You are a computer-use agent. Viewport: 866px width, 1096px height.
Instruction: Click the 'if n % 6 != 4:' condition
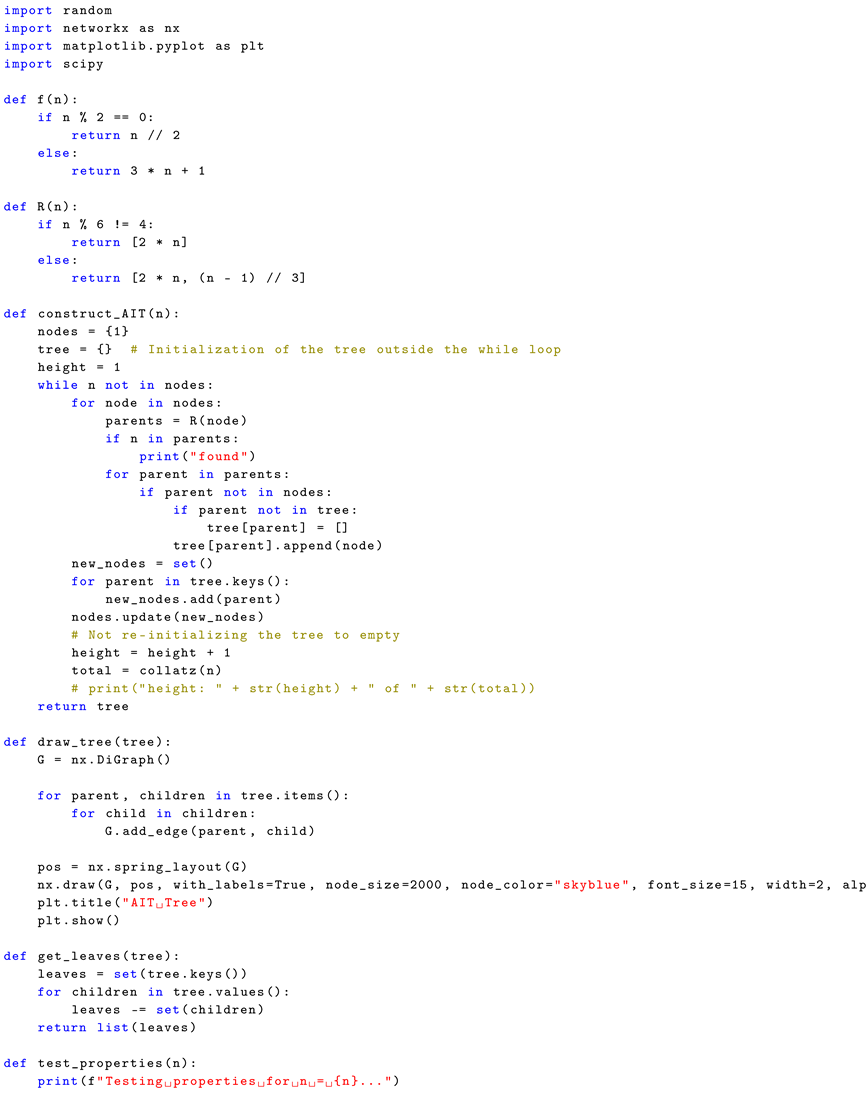click(96, 225)
